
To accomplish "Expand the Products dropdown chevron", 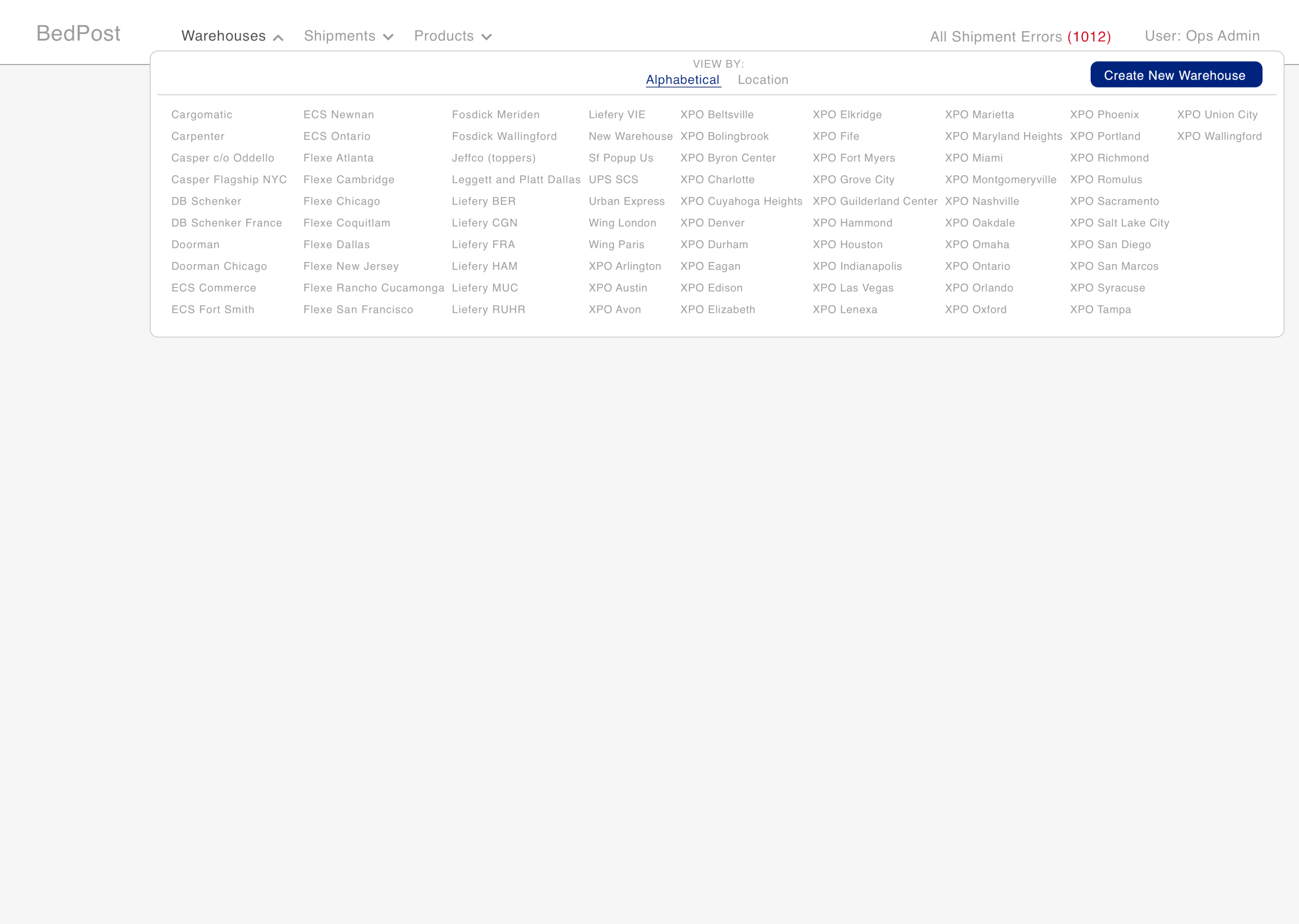I will 486,37.
